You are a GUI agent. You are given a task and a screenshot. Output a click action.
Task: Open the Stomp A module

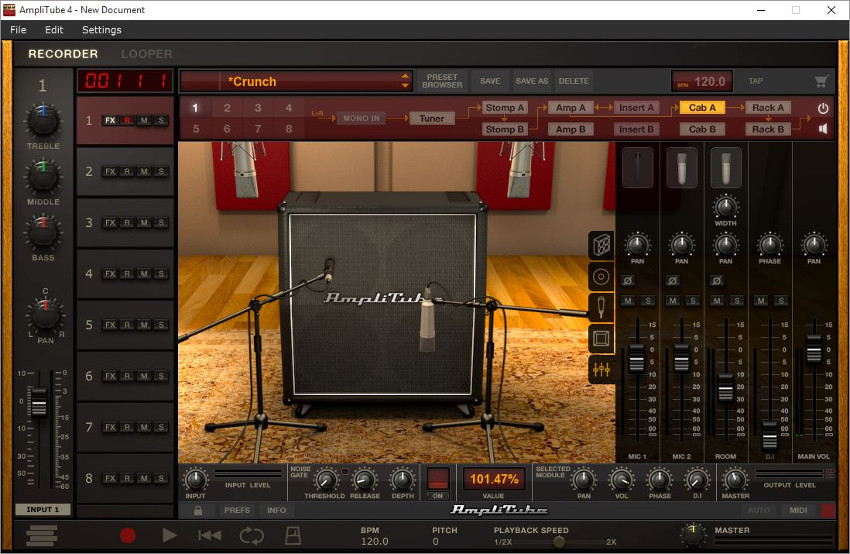pyautogui.click(x=505, y=108)
